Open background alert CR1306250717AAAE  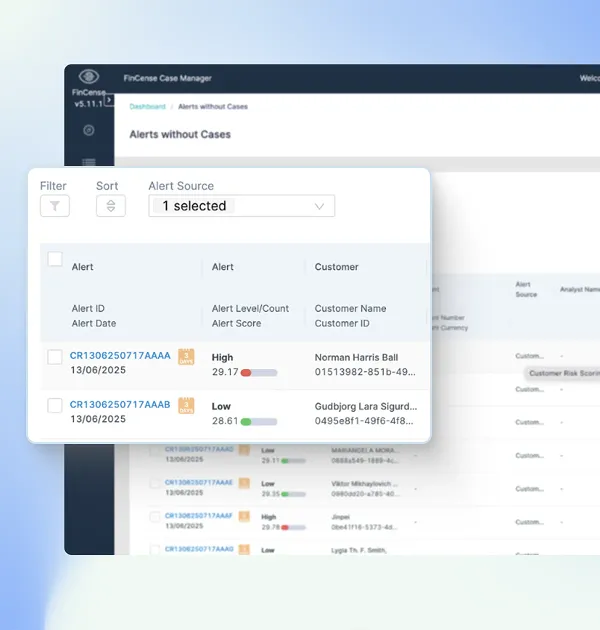tap(199, 482)
